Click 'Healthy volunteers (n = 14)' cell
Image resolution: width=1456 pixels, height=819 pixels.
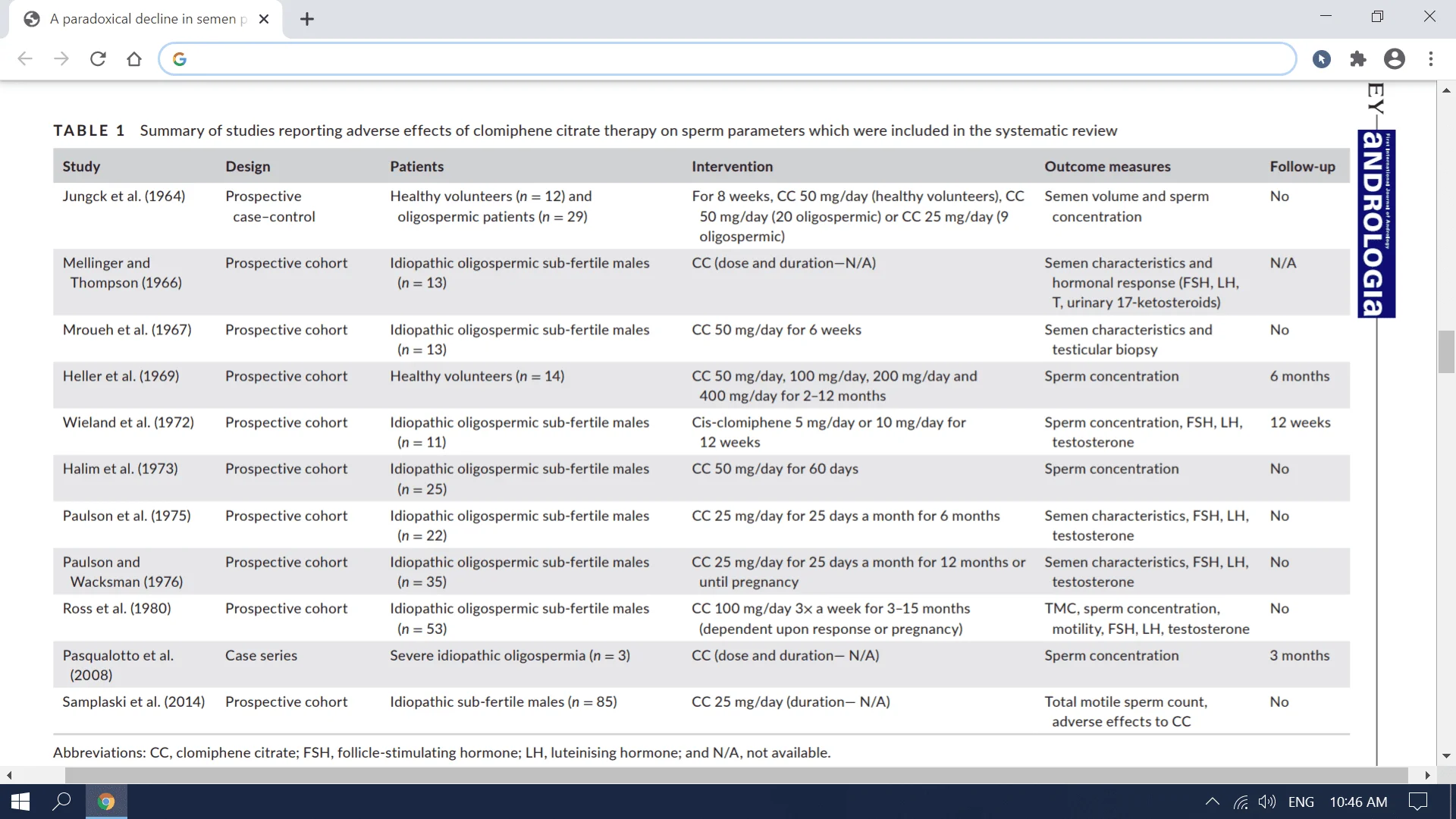[x=477, y=375]
